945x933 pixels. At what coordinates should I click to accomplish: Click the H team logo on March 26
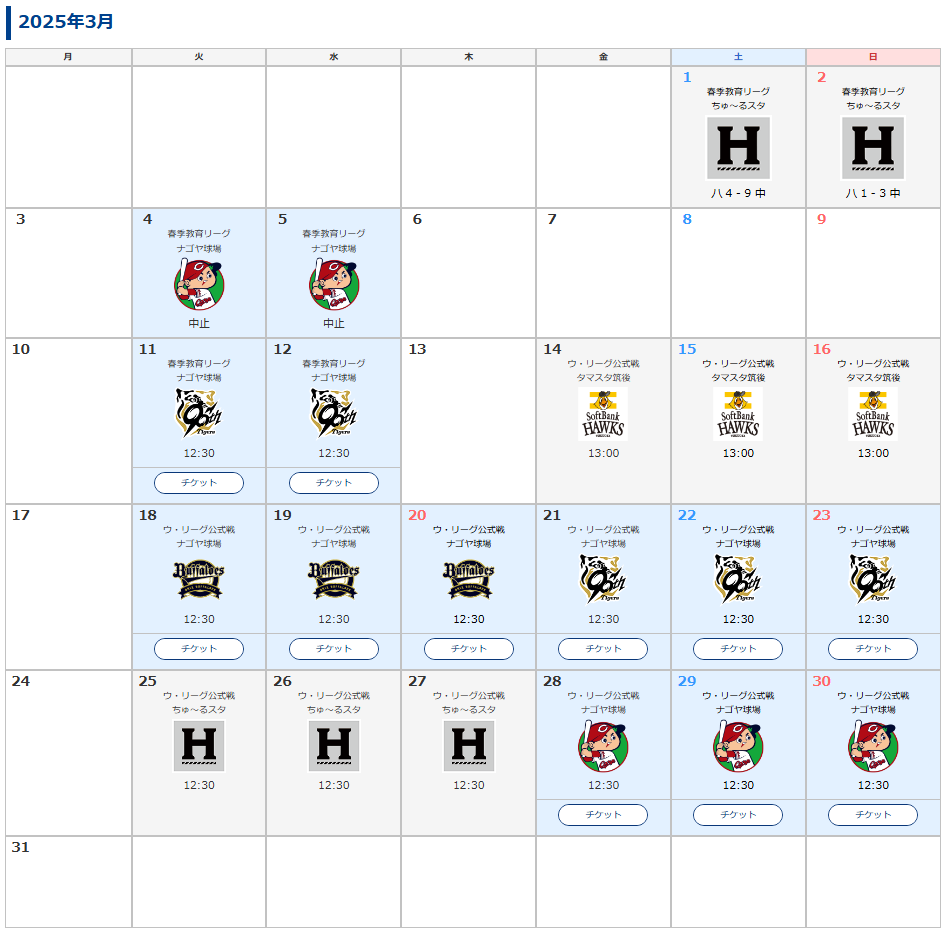point(334,746)
